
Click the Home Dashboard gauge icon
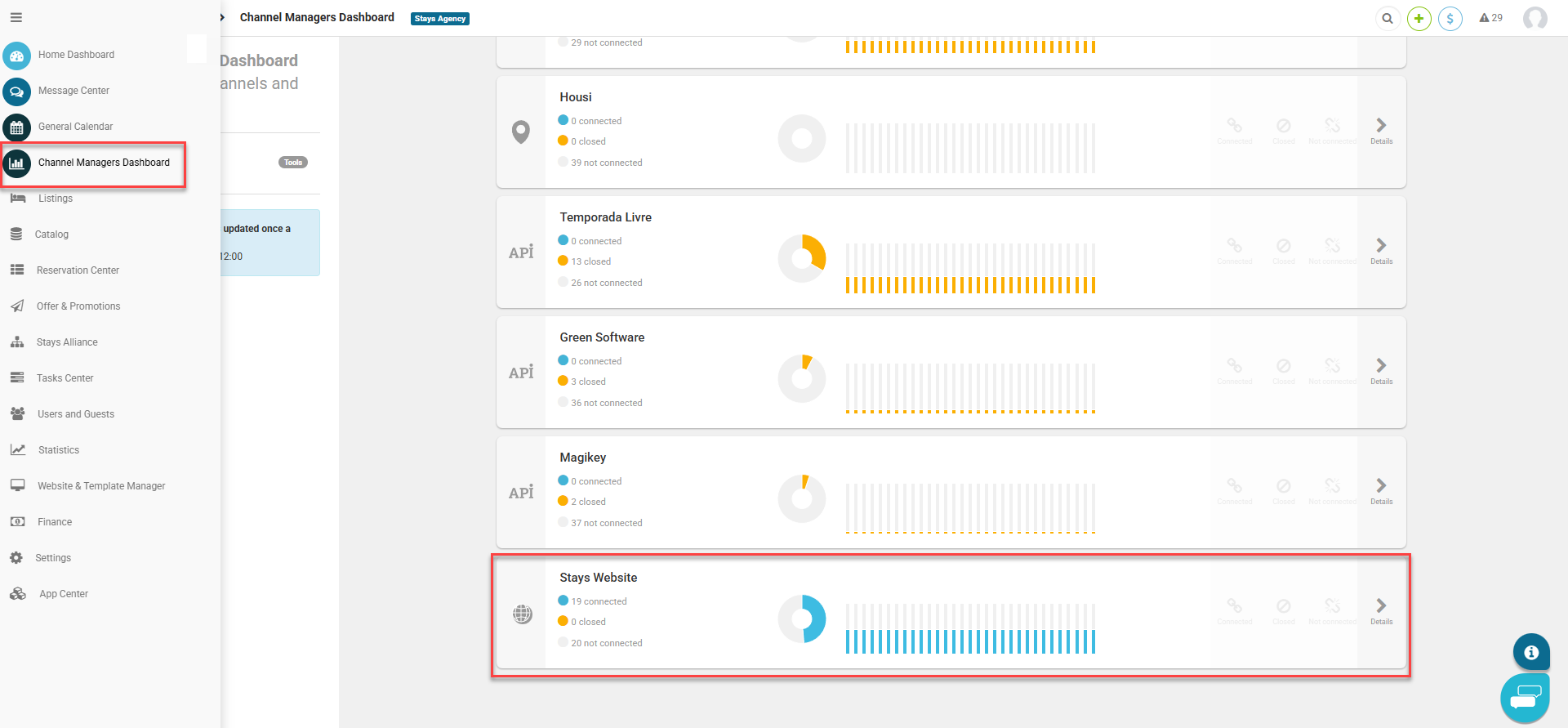16,56
